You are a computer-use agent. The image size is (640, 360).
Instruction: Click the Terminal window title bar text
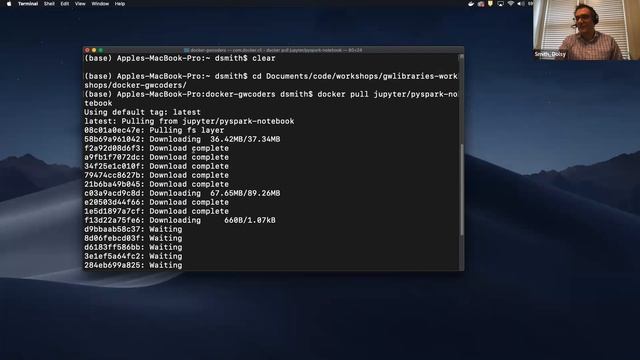(276, 50)
